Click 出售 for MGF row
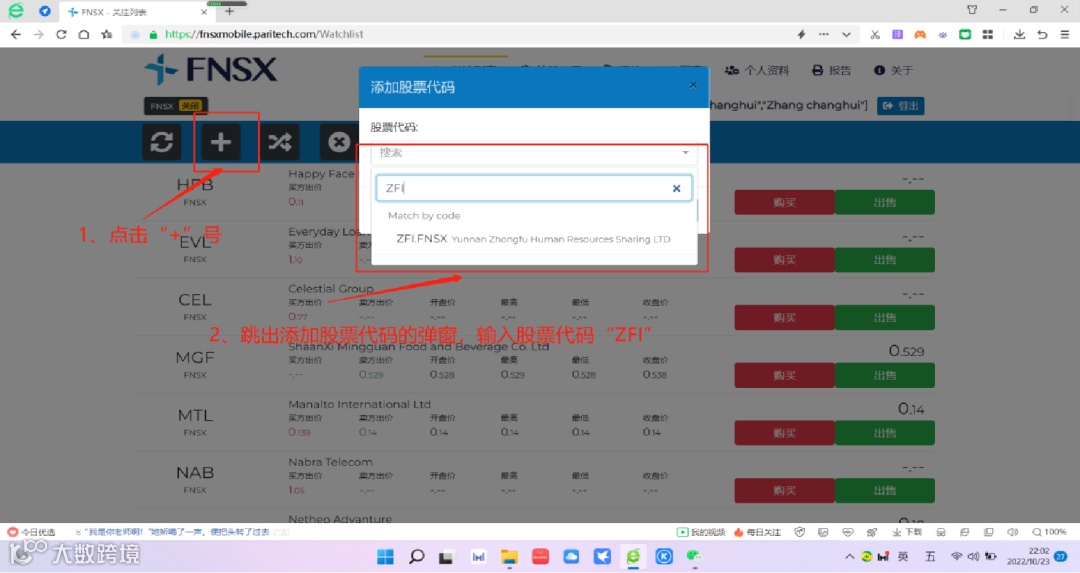The height and width of the screenshot is (573, 1080). click(x=885, y=375)
